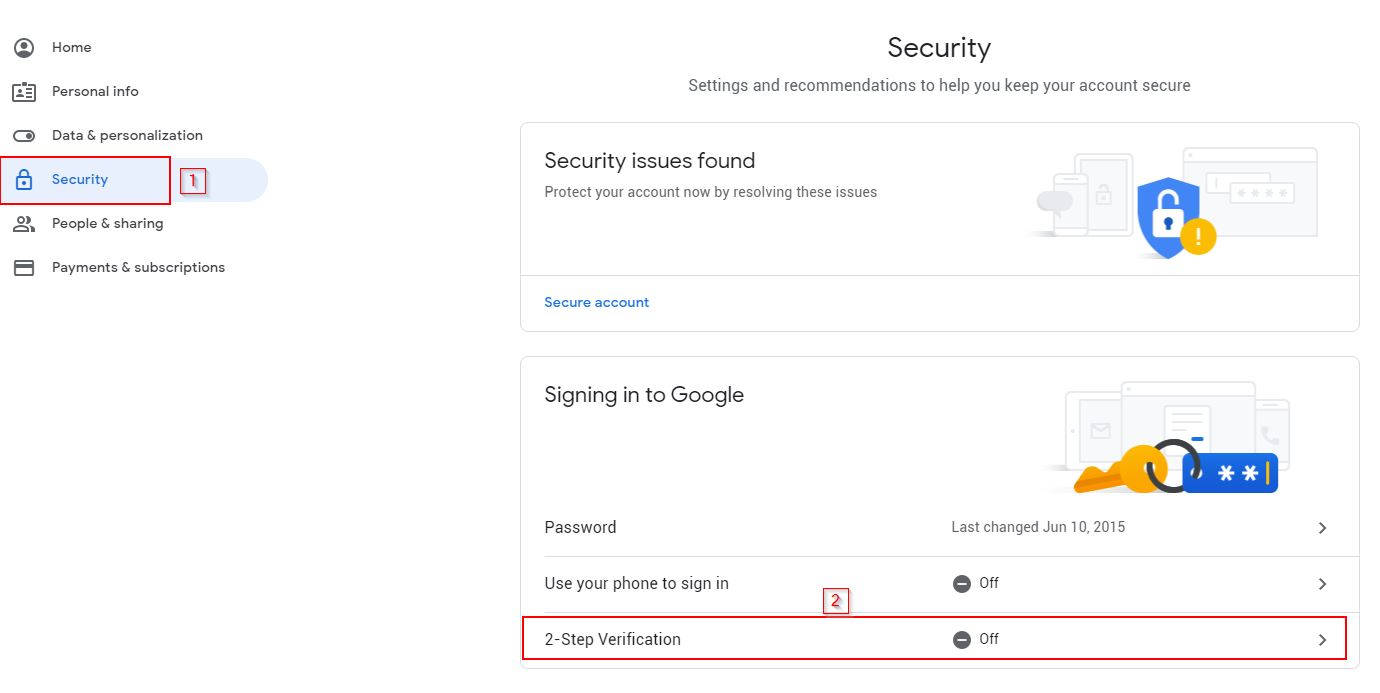Navigate to Home in the sidebar
The image size is (1380, 693).
[x=71, y=47]
